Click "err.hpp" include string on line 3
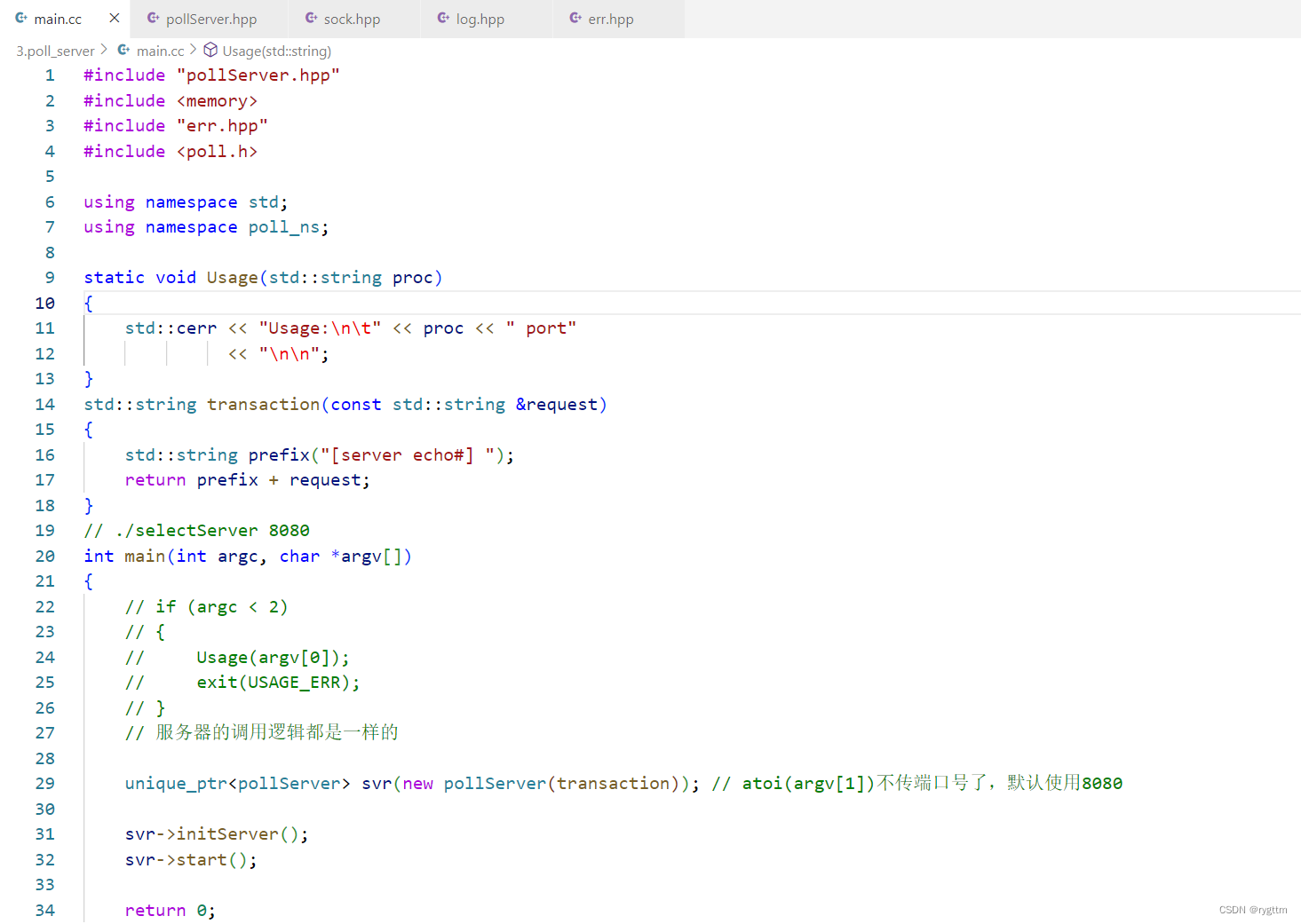Viewport: 1301px width, 924px height. point(222,126)
